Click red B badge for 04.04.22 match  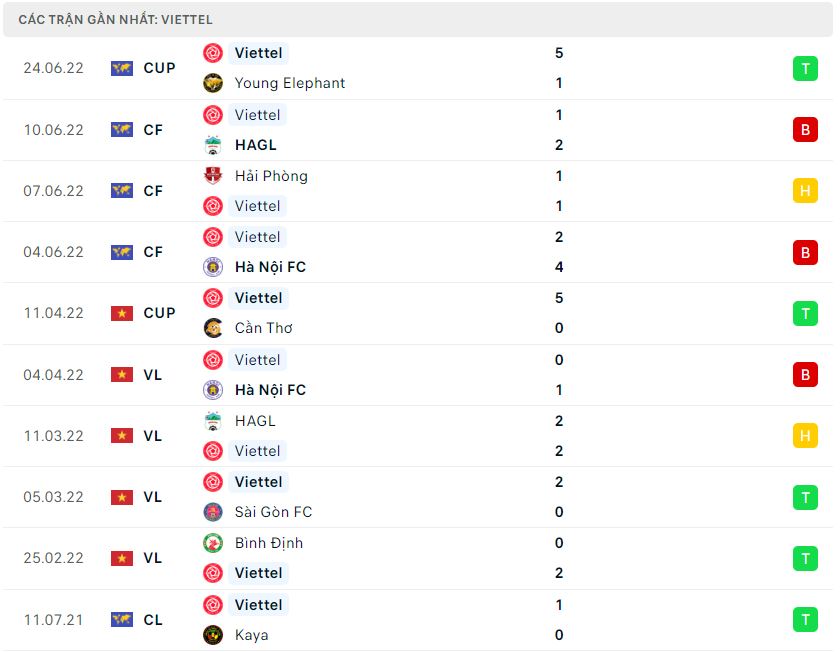click(805, 375)
